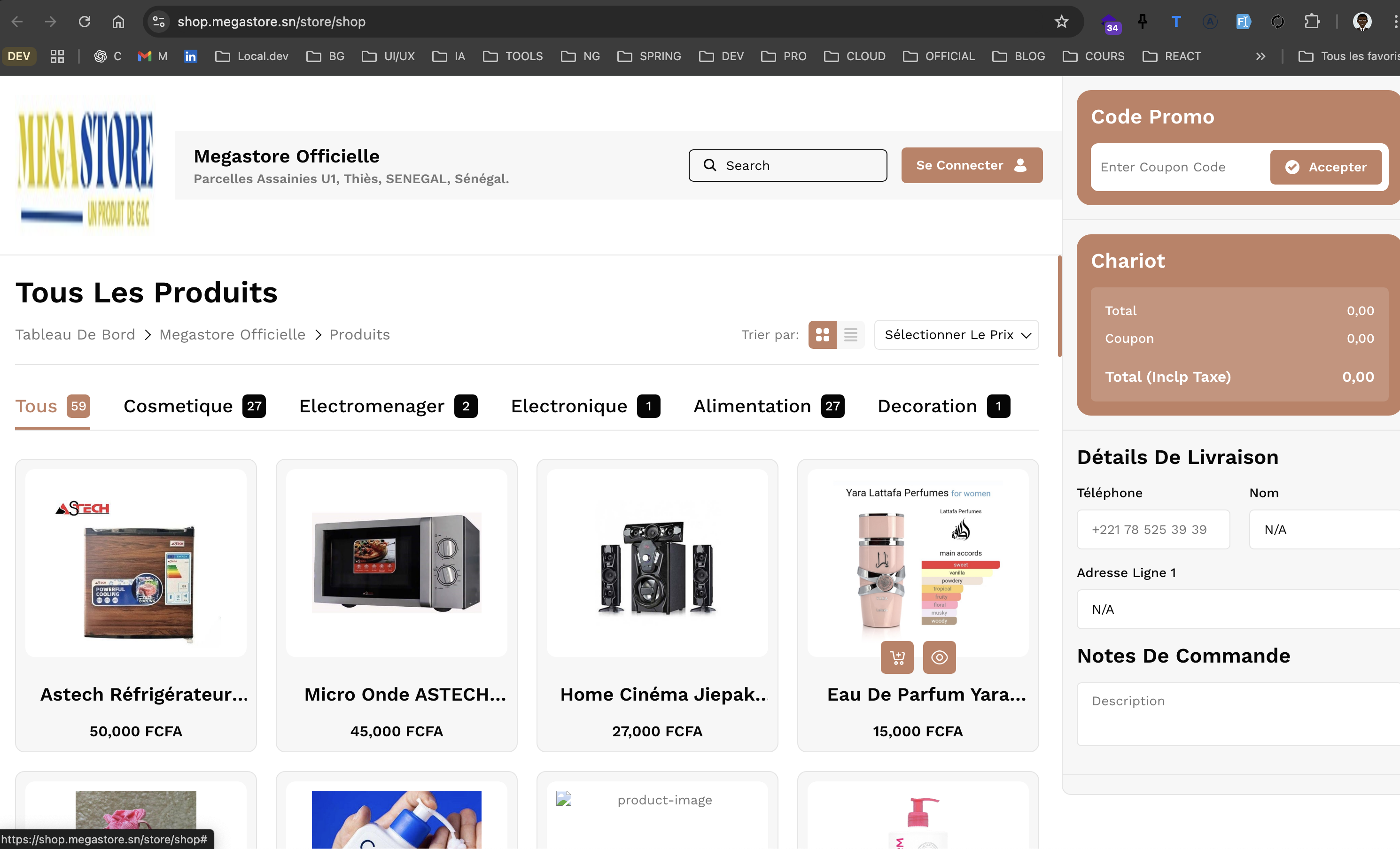
Task: Open the Gmail bookmark icon
Action: [144, 56]
